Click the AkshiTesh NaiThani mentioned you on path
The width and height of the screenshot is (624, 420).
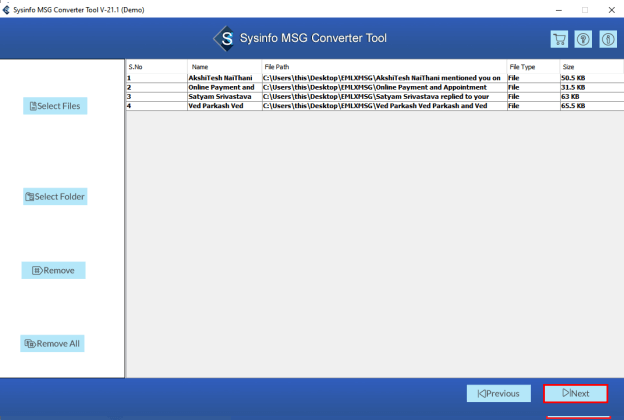(x=384, y=78)
